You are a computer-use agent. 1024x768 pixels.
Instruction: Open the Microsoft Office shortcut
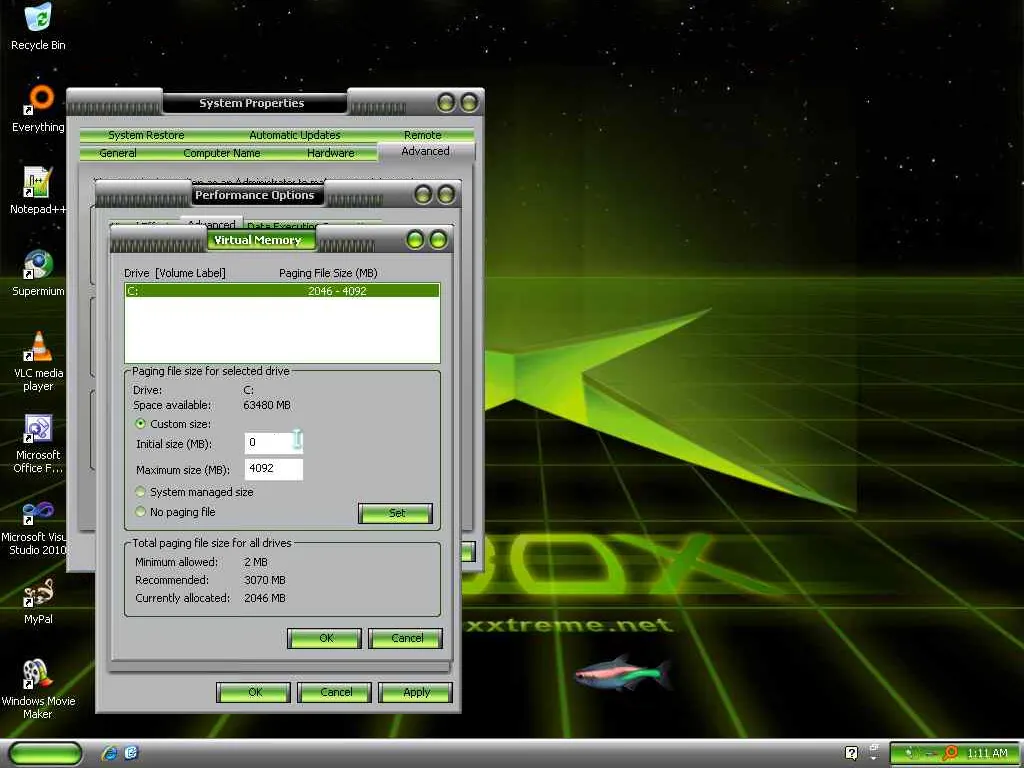[38, 443]
